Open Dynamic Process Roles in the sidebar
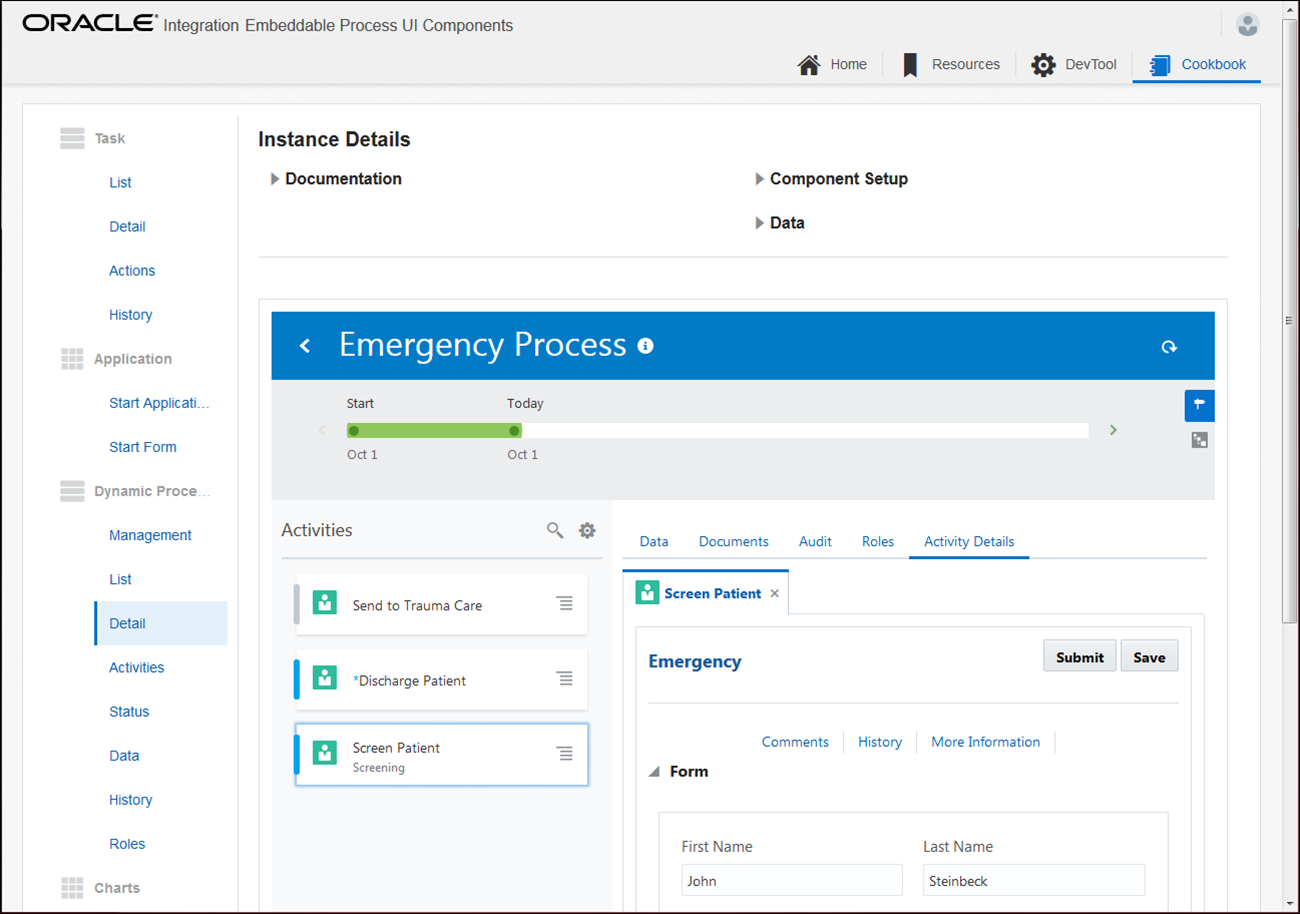1300x914 pixels. point(127,843)
